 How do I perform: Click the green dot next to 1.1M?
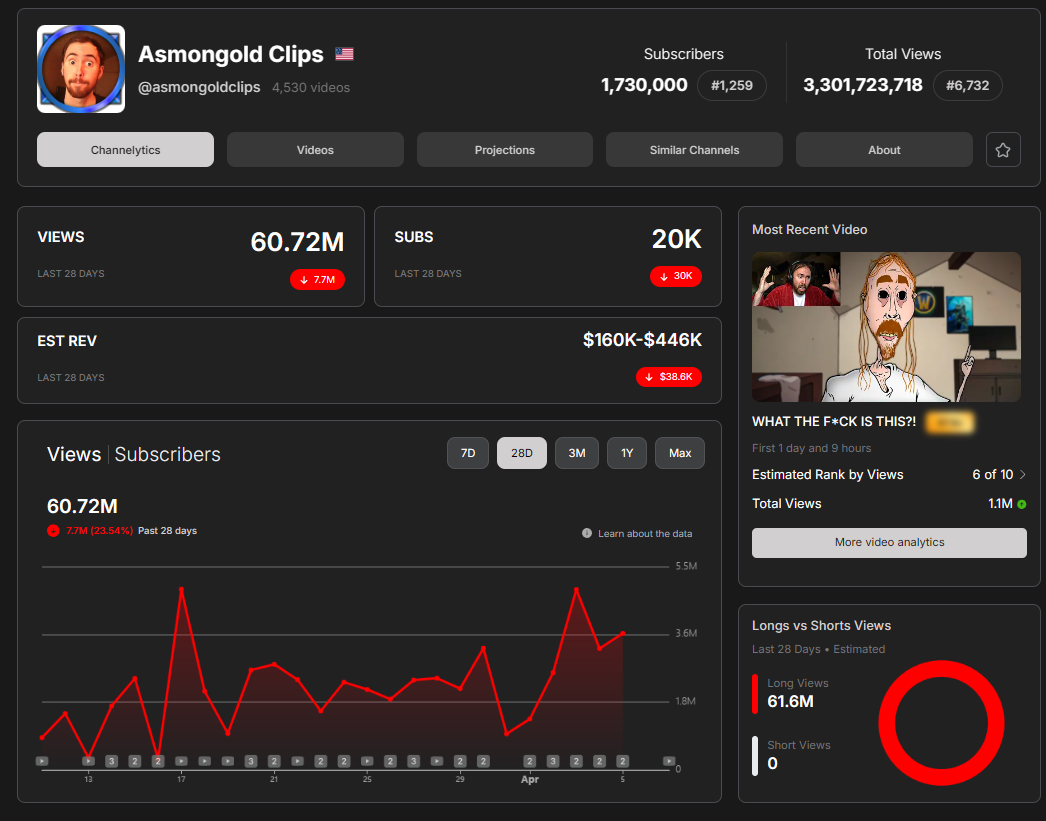[x=1022, y=504]
